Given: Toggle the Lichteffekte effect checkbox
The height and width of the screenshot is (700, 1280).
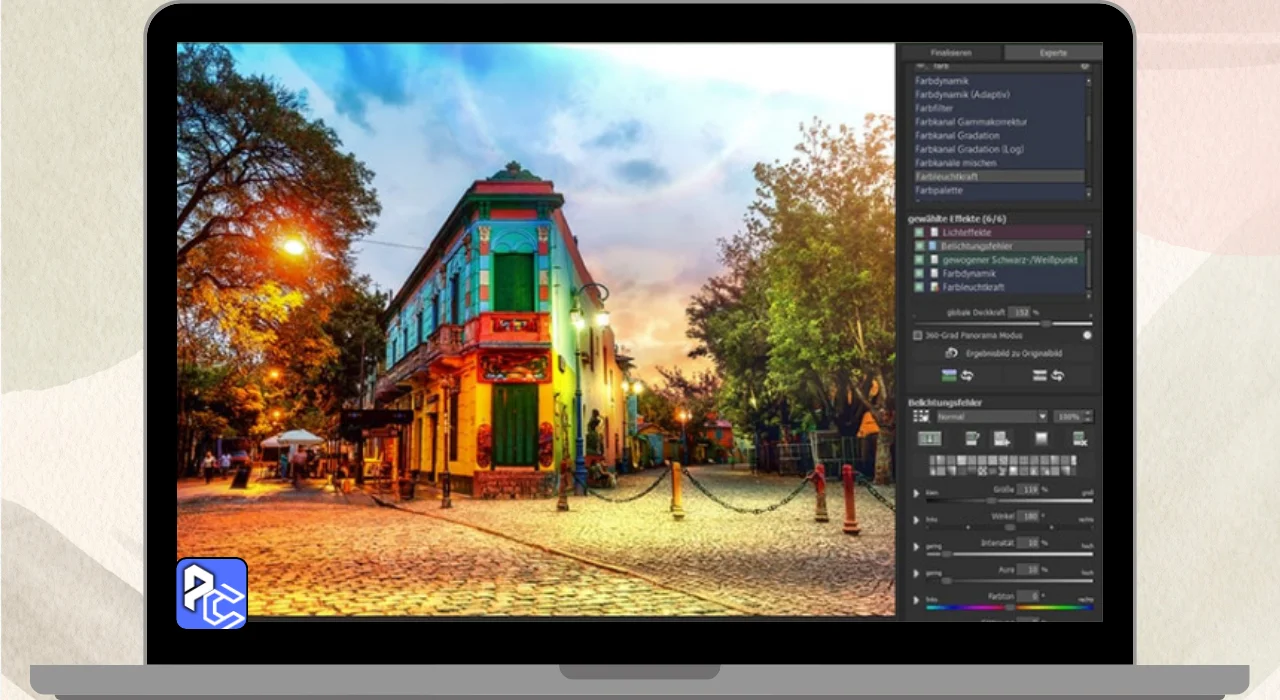Looking at the screenshot, I should (919, 232).
